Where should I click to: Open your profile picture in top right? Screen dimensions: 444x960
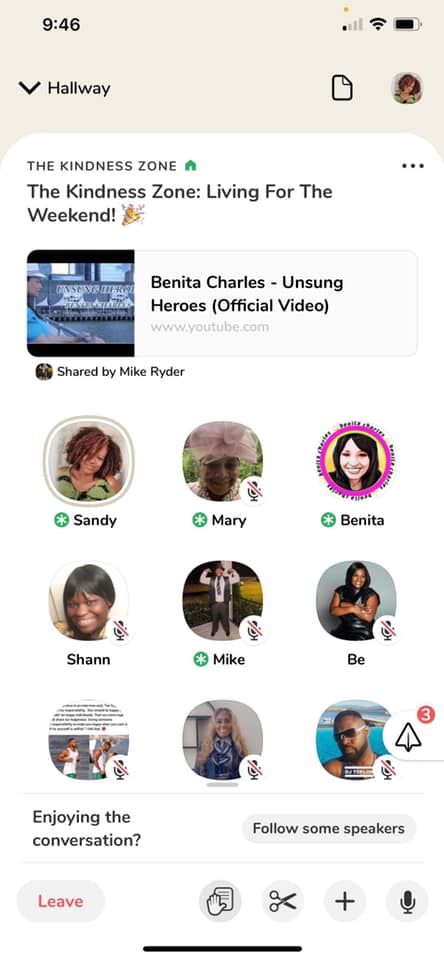pos(407,88)
